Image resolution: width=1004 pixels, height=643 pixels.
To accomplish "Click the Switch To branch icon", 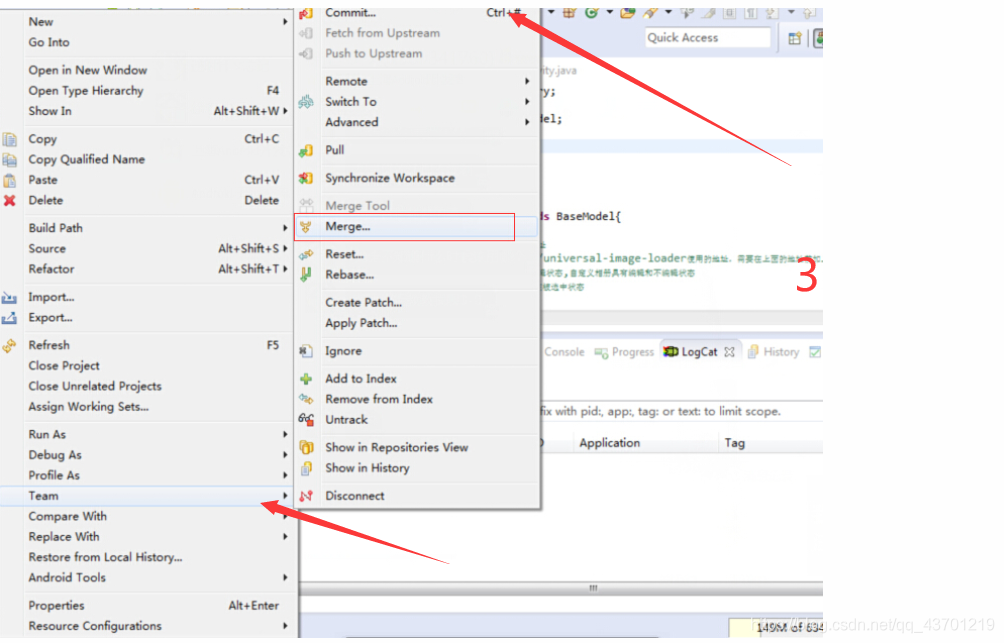I will (306, 102).
